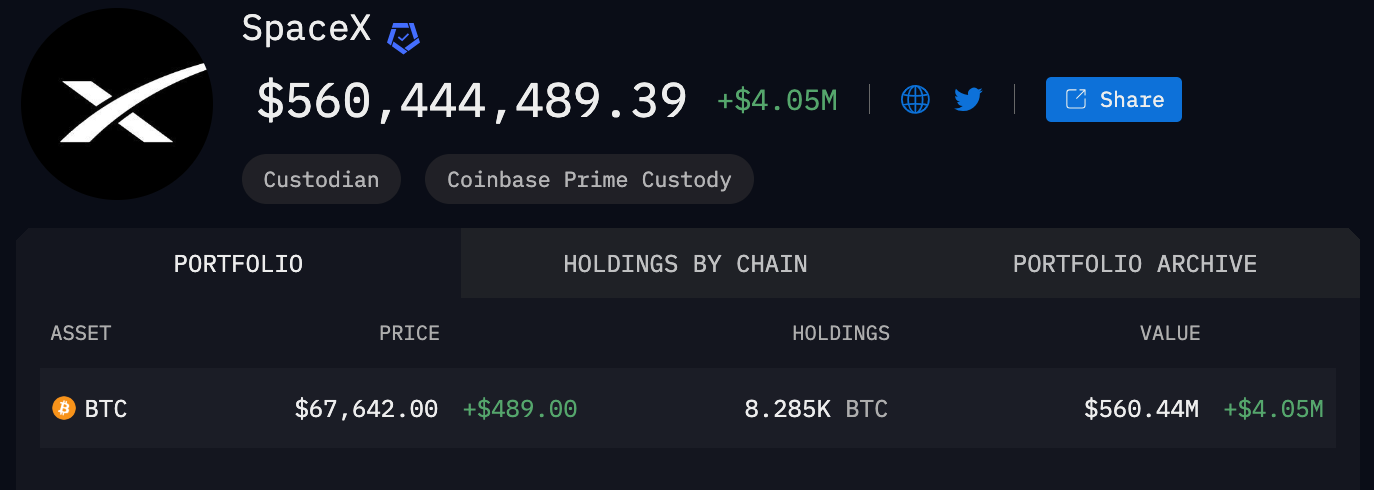1374x490 pixels.
Task: Click the Share button
Action: coord(1113,100)
